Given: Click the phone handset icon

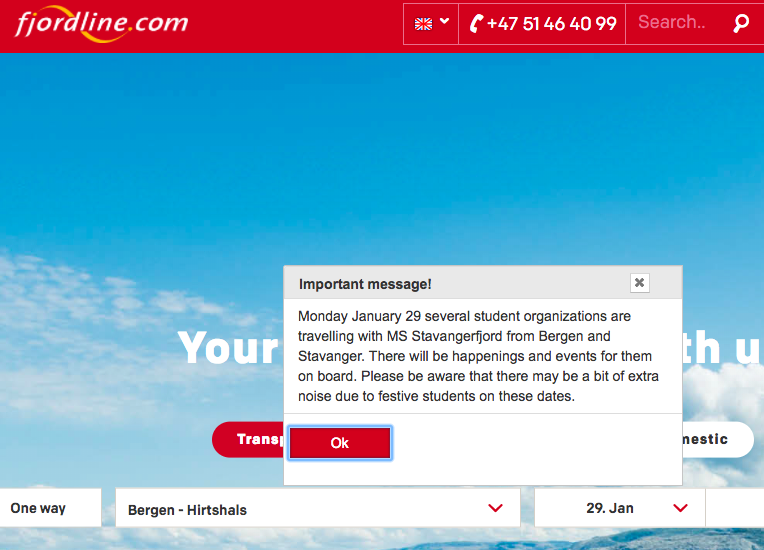Looking at the screenshot, I should (476, 23).
